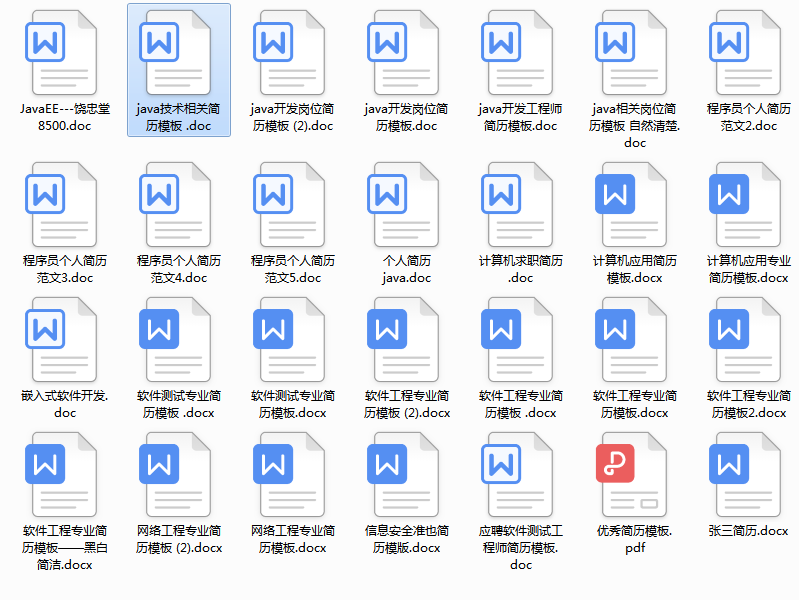The width and height of the screenshot is (799, 600).
Task: Select 程序员个人简历范文5.doc file icon
Action: point(289,204)
